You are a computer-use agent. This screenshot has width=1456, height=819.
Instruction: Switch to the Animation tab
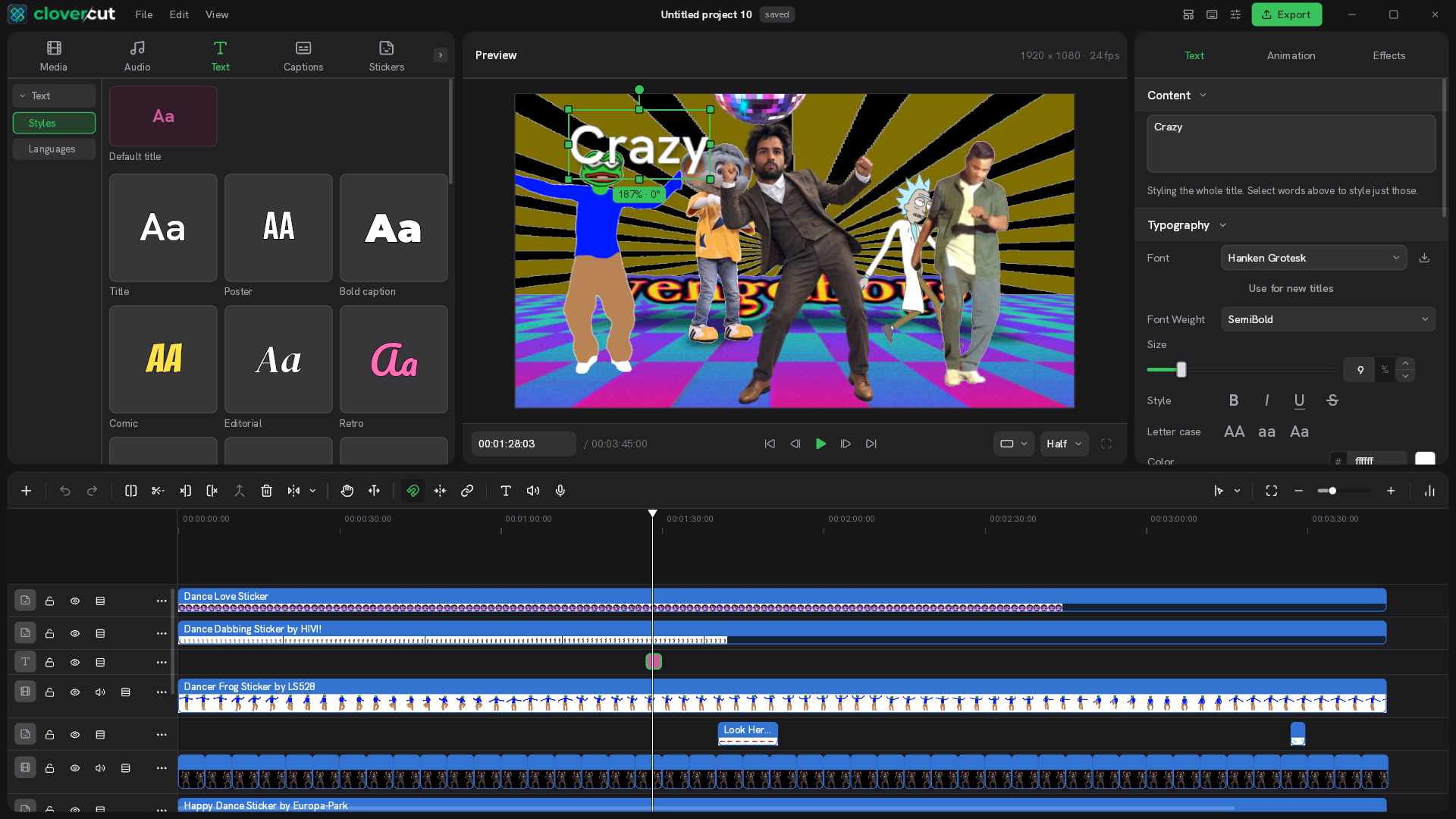(1291, 55)
